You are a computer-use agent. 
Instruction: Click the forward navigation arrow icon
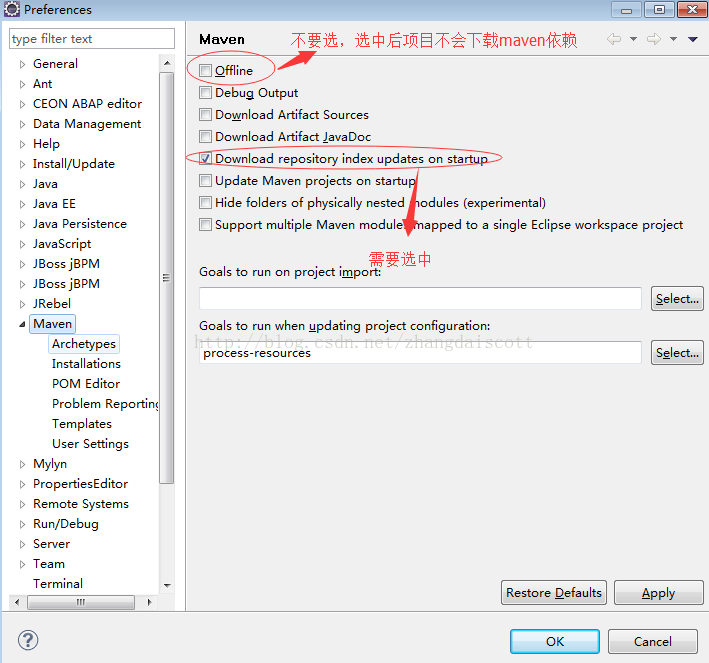[654, 39]
